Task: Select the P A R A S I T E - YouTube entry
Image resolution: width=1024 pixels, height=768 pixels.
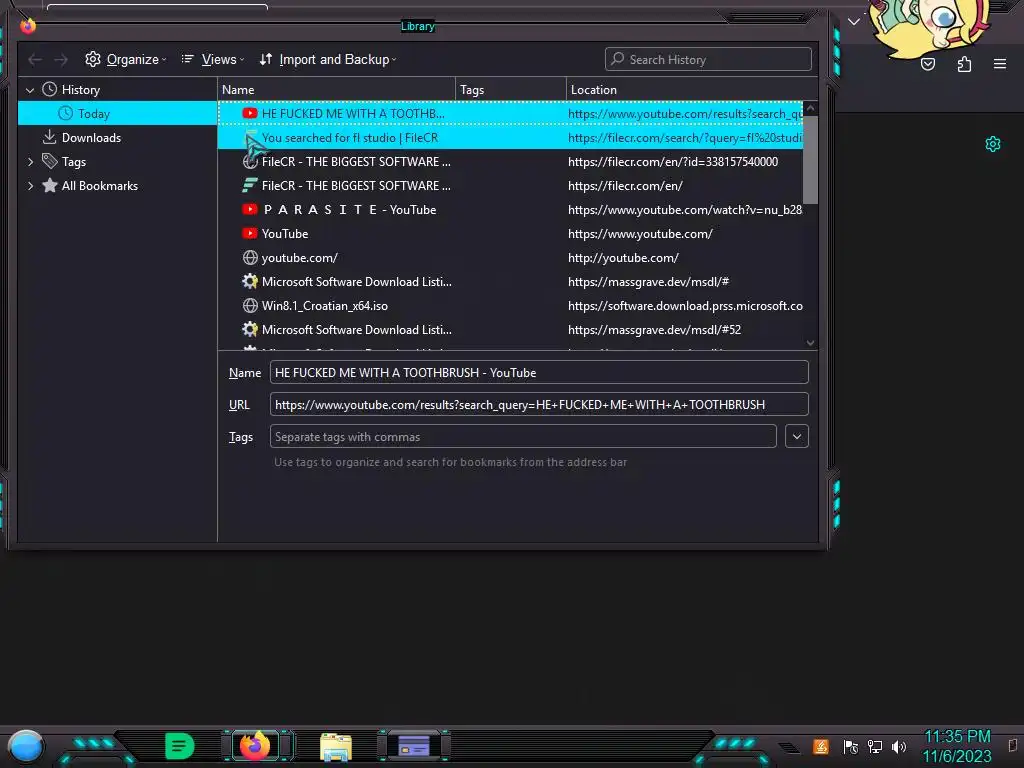Action: coord(510,210)
